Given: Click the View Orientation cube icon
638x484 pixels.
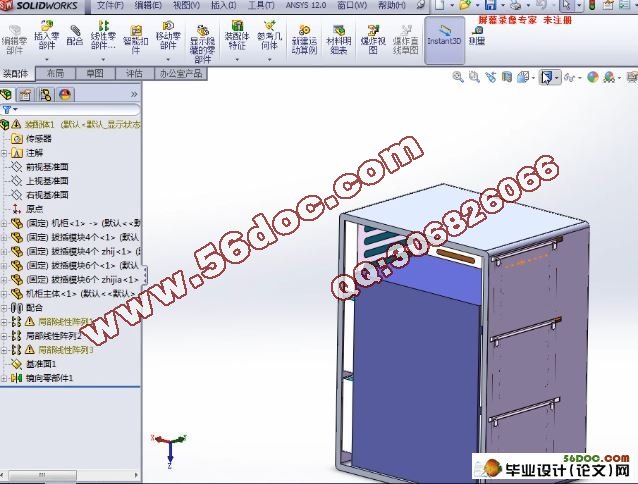Looking at the screenshot, I should click(x=522, y=77).
